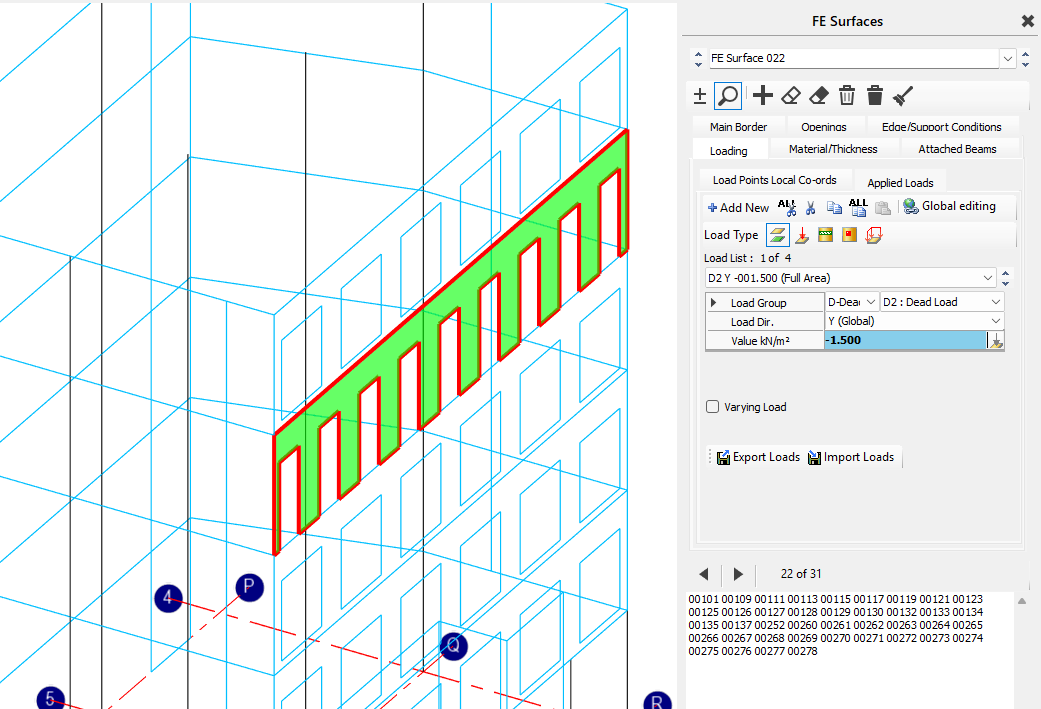Click the outlined trash bin icon

pos(847,96)
